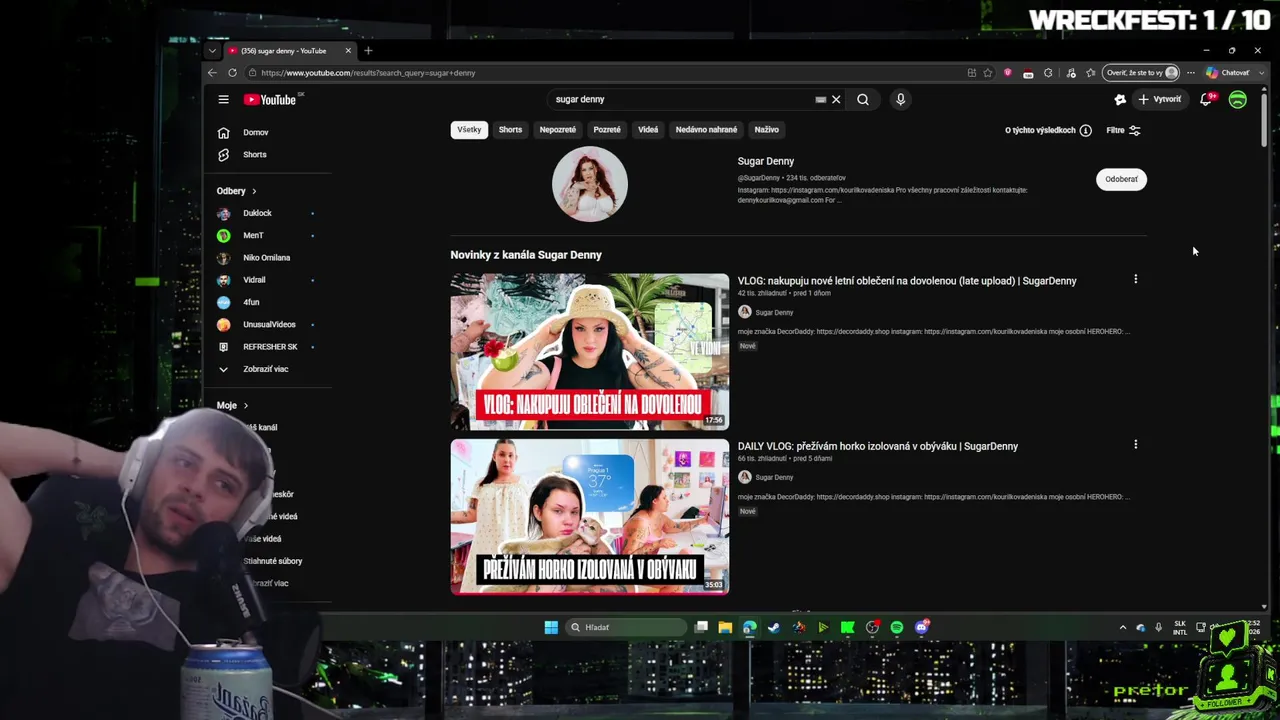Viewport: 1280px width, 720px height.
Task: Reload the YouTube page
Action: [232, 72]
